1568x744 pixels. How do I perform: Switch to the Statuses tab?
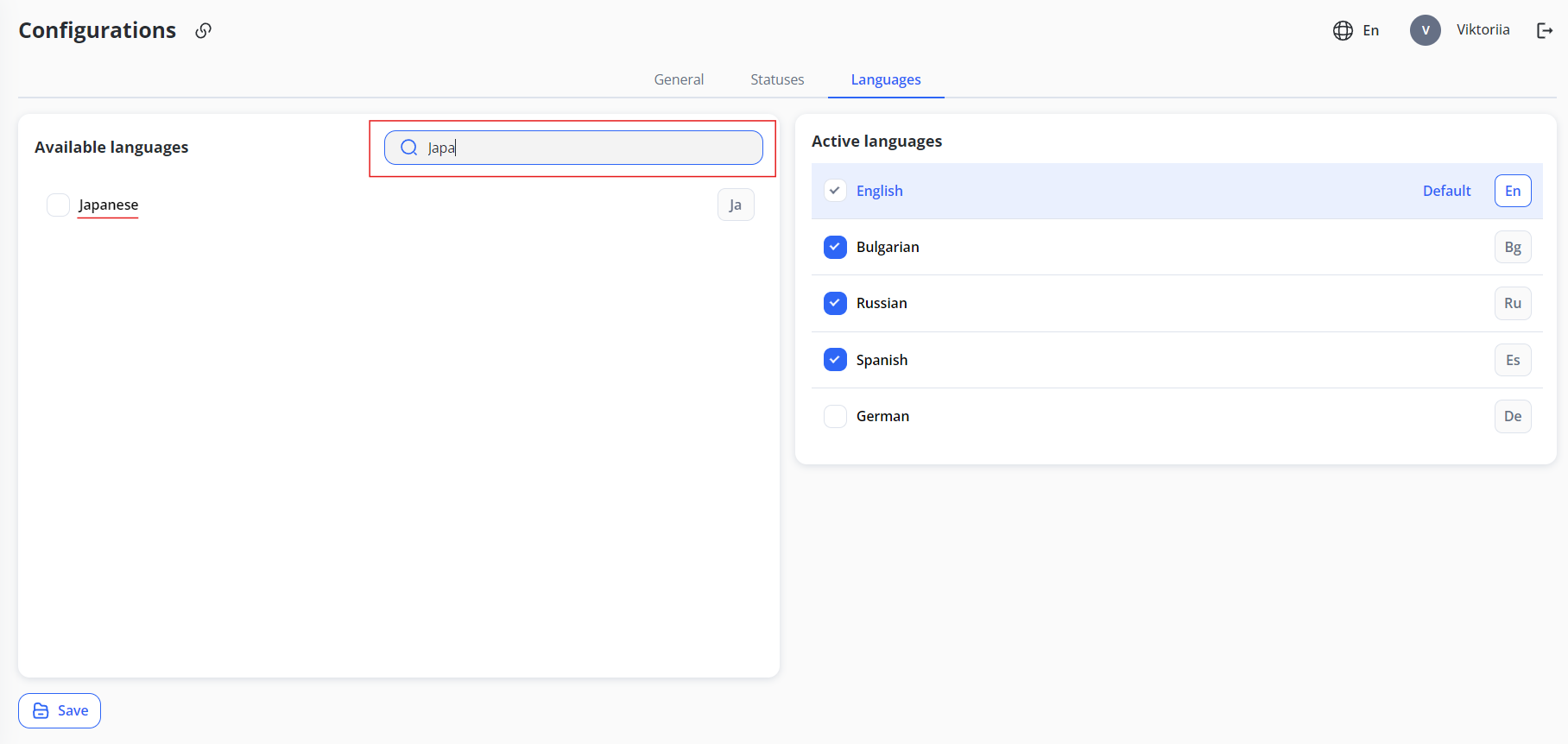point(777,79)
